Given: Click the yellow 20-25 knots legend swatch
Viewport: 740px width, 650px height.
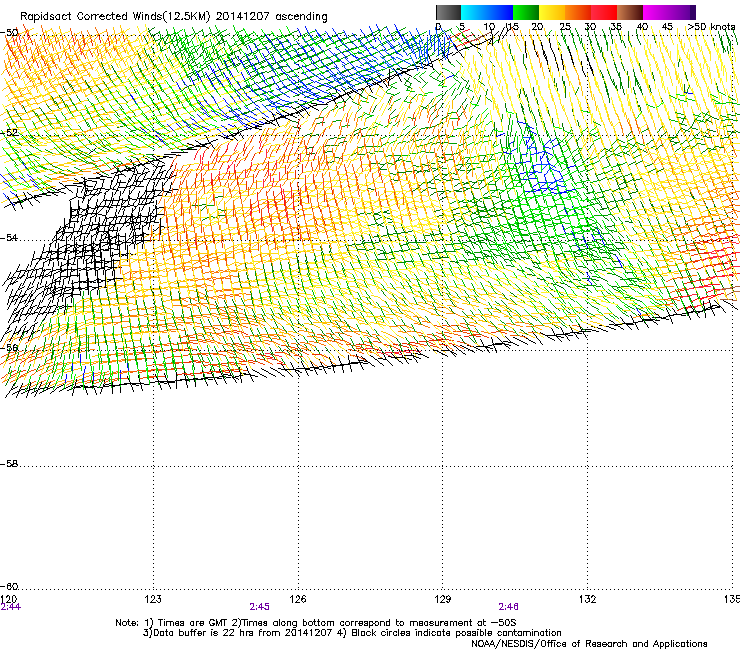Looking at the screenshot, I should click(552, 12).
